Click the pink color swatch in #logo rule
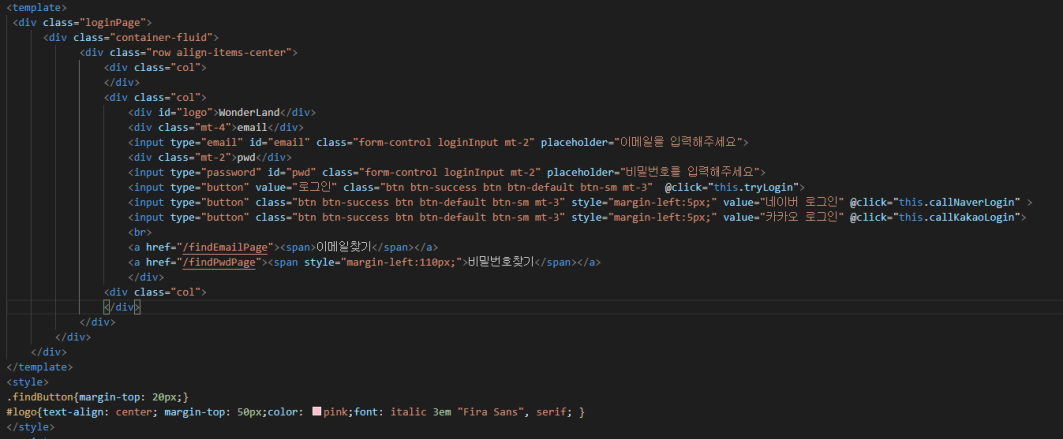 (x=317, y=412)
